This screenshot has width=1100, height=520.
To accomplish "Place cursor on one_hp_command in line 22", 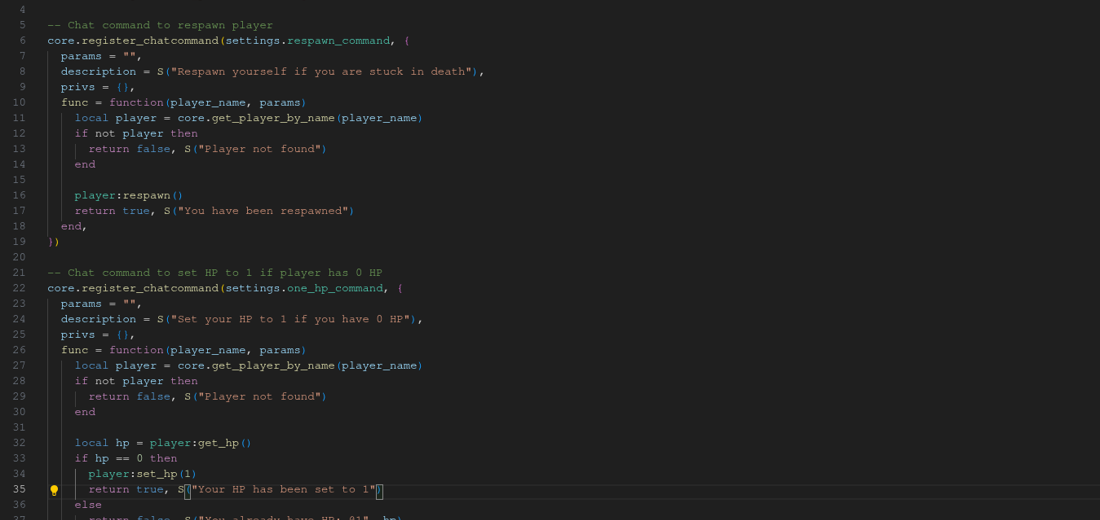I will click(x=335, y=288).
